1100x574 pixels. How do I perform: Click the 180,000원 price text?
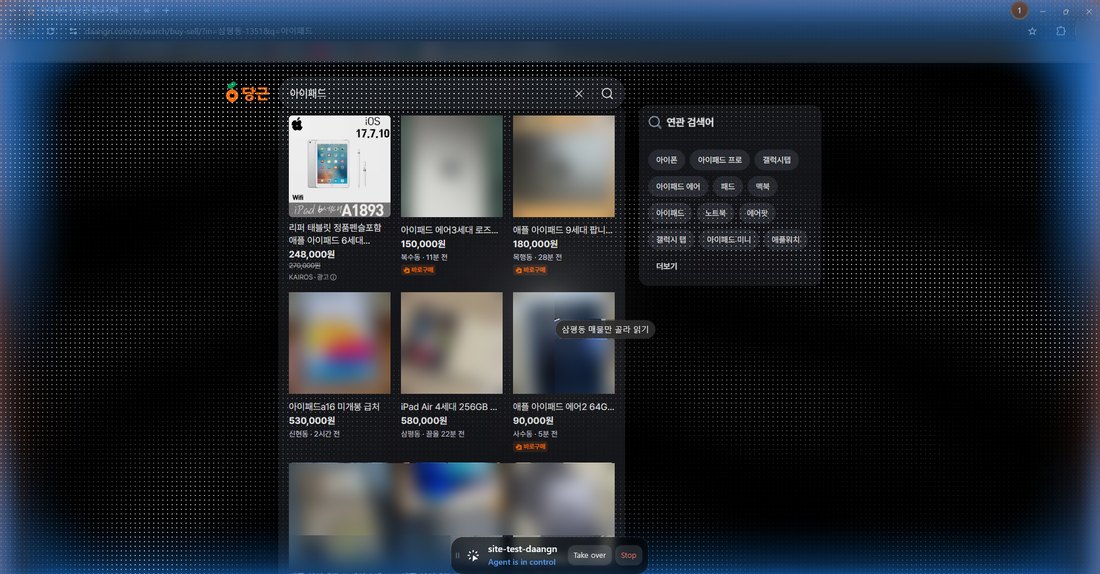pos(535,244)
